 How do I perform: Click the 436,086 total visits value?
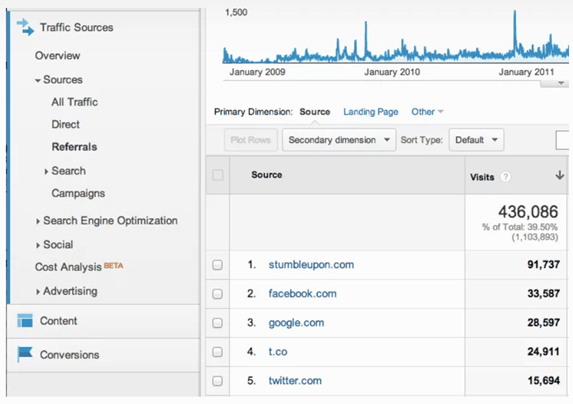point(528,212)
